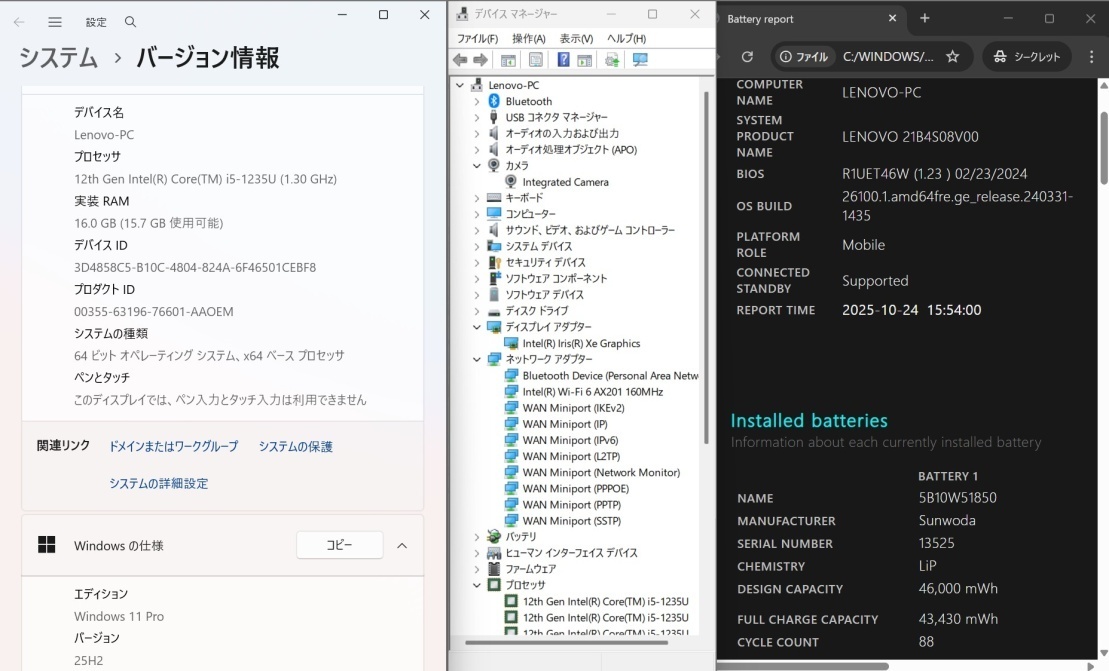Click the Update driver icon with green arrow
Viewport: 1109px width, 671px height.
point(611,60)
